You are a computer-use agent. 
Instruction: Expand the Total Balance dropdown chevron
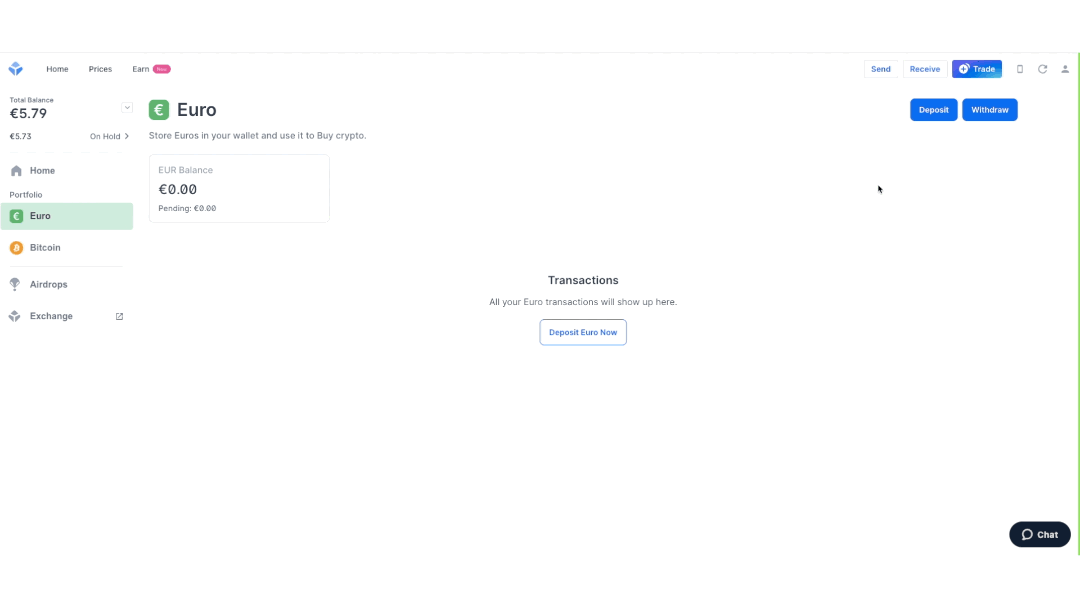[x=127, y=106]
